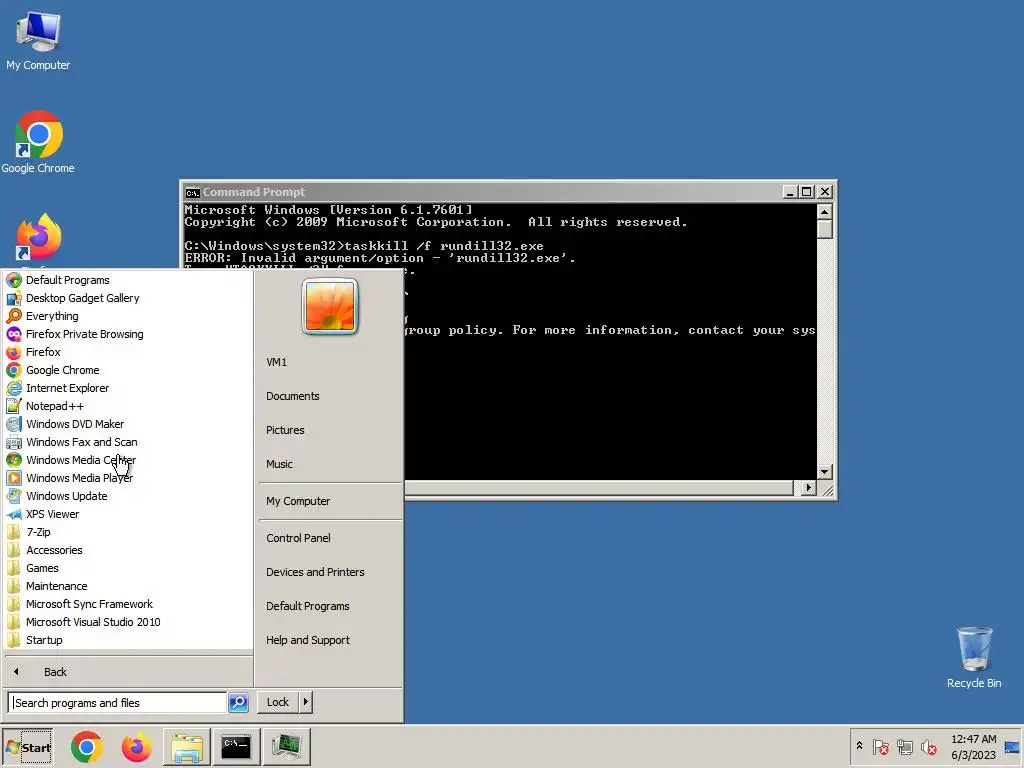Open Task Manager icon in taskbar
Viewport: 1024px width, 768px height.
click(286, 747)
